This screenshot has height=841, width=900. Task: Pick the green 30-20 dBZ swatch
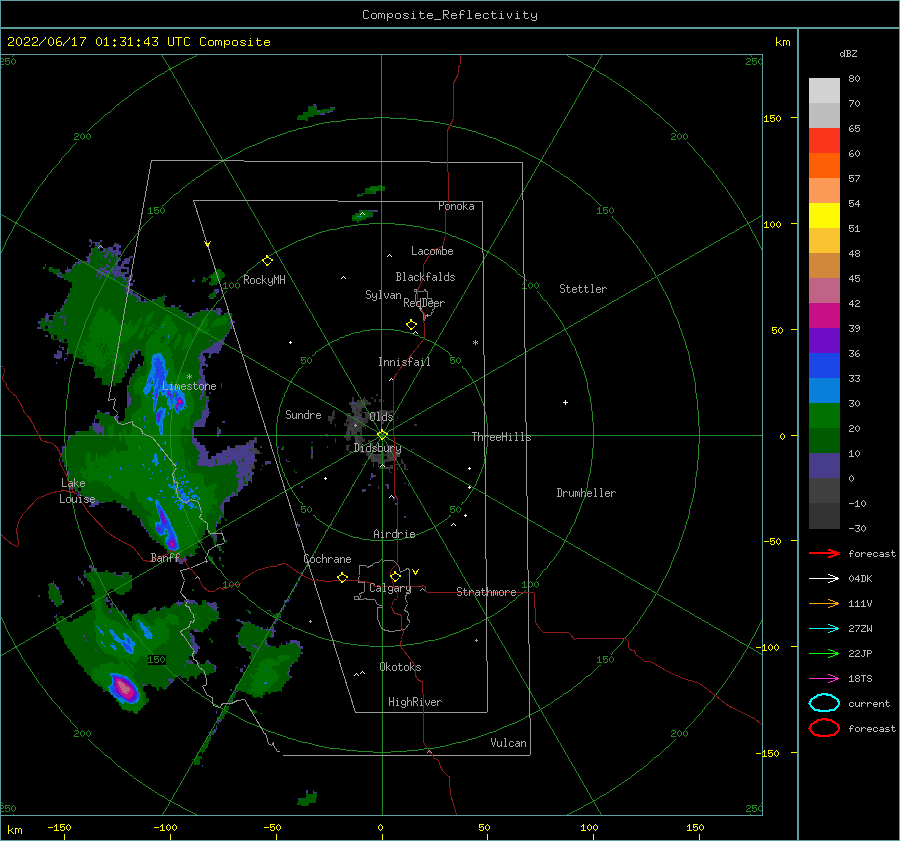[x=824, y=416]
